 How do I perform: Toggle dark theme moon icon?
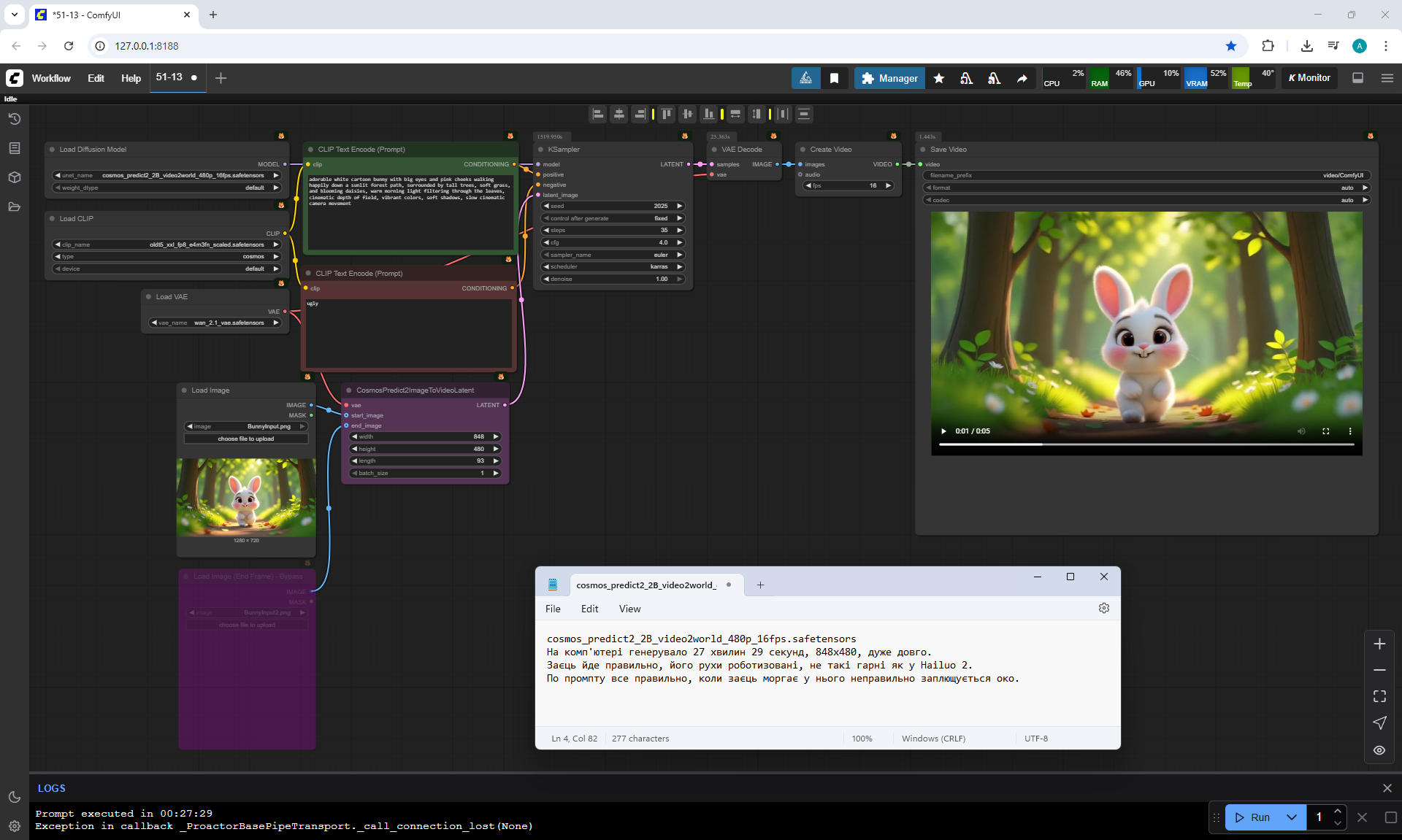pos(15,797)
